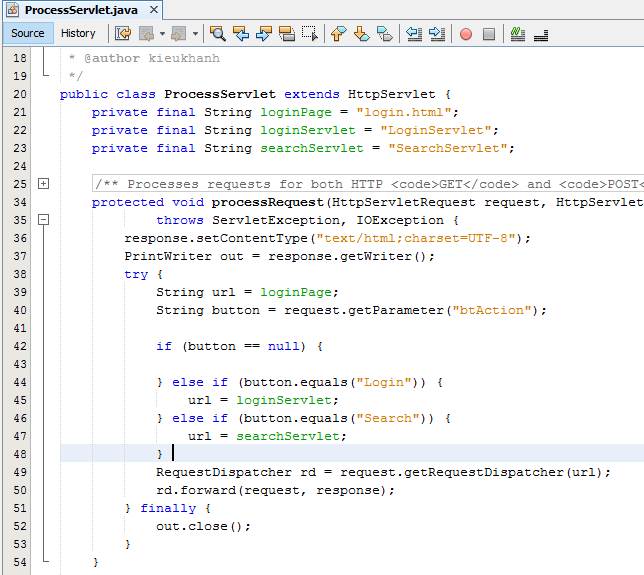Uncomment selected lines icon

[x=541, y=34]
